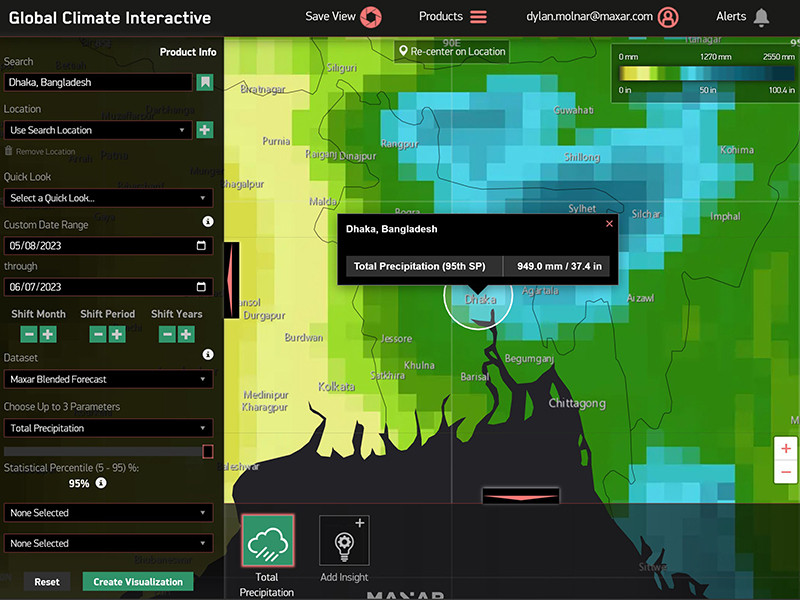Open the Products menu label
The image size is (800, 600).
(441, 16)
